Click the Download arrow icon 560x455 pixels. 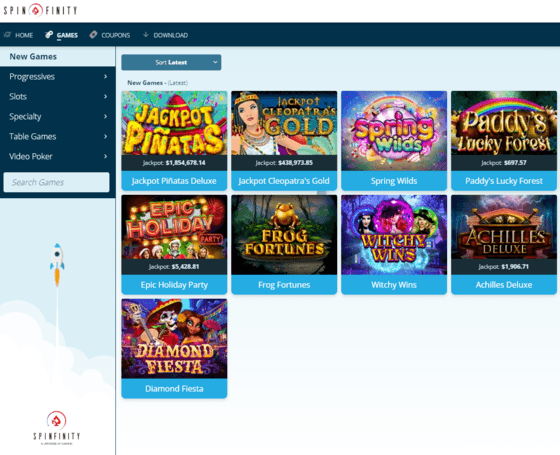coord(145,35)
